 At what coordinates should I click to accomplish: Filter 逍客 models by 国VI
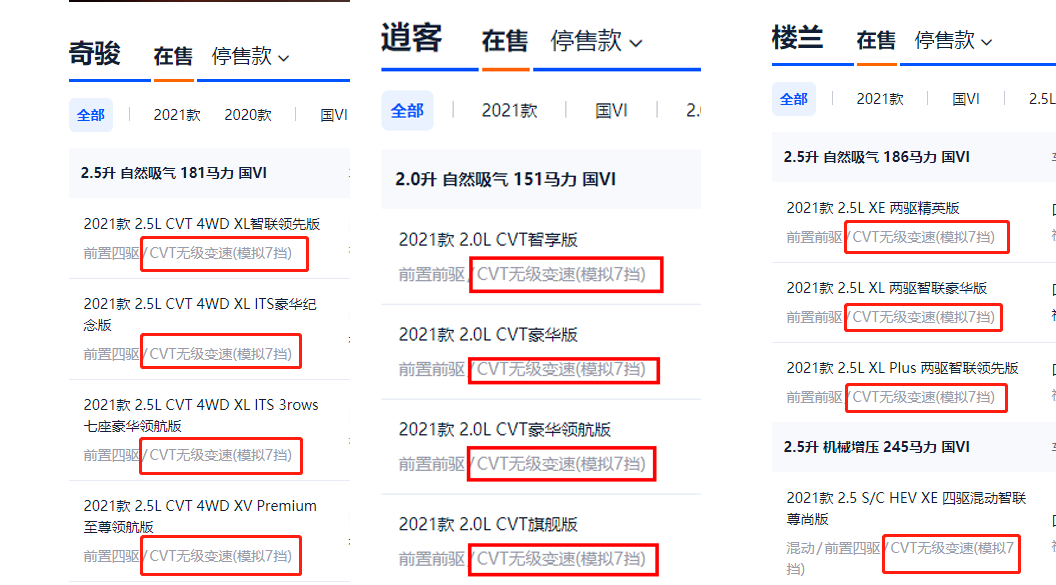click(x=612, y=110)
